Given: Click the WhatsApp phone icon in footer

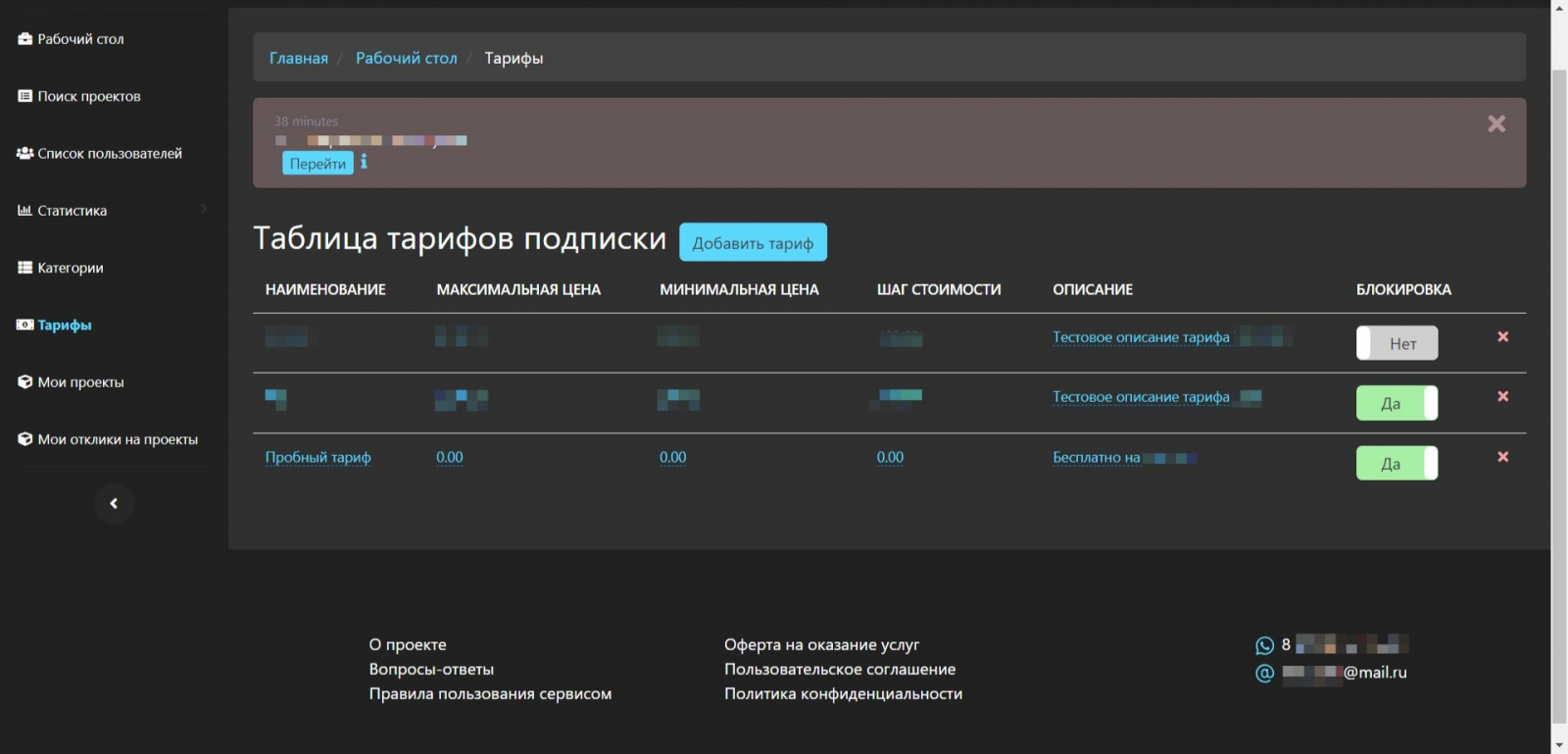Looking at the screenshot, I should pos(1264,645).
